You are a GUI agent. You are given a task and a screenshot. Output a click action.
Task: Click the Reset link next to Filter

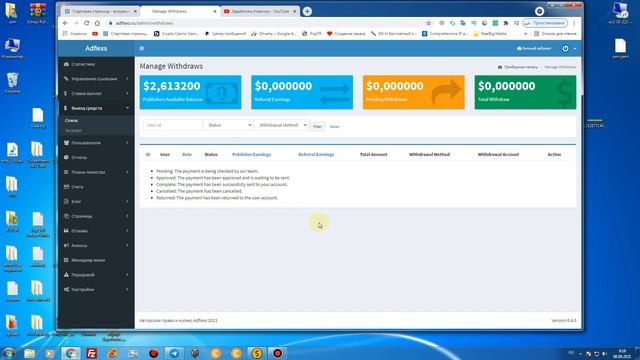pos(335,127)
